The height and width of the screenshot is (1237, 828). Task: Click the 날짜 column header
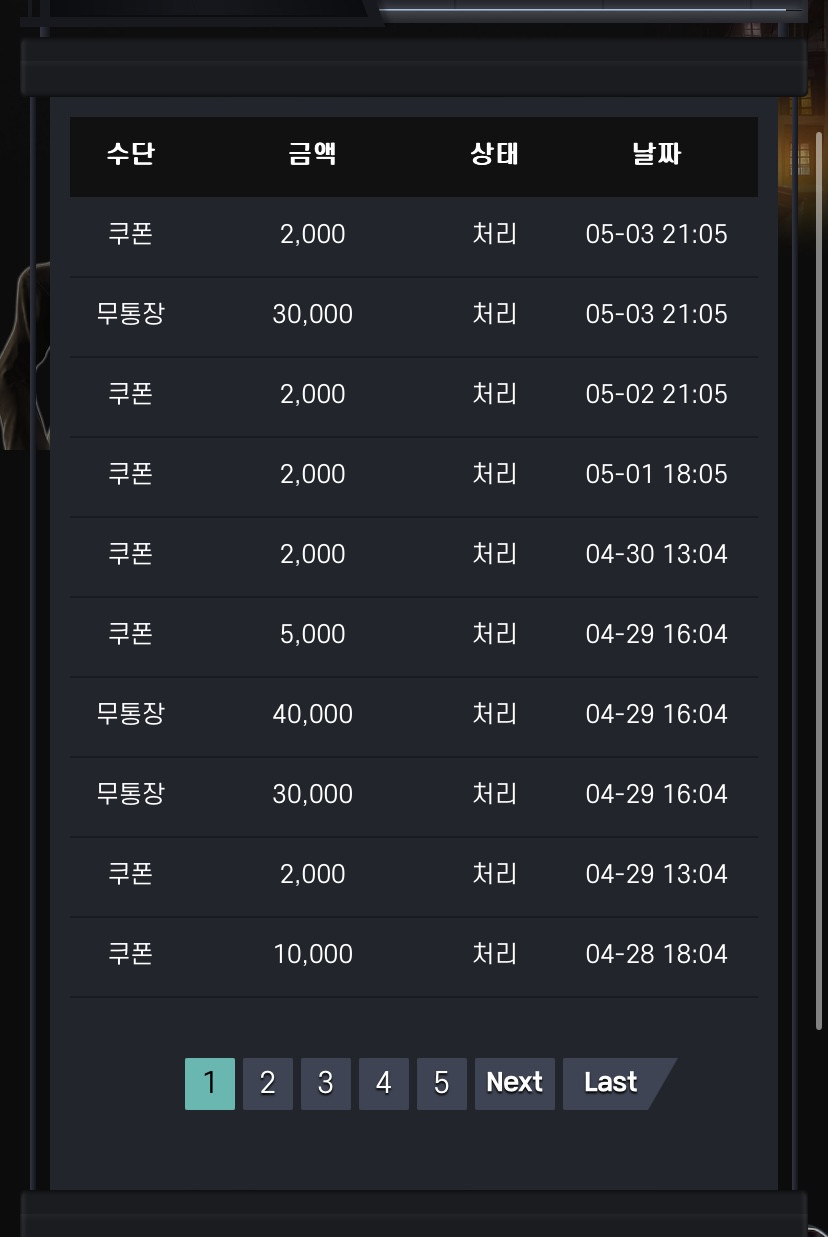pos(657,155)
